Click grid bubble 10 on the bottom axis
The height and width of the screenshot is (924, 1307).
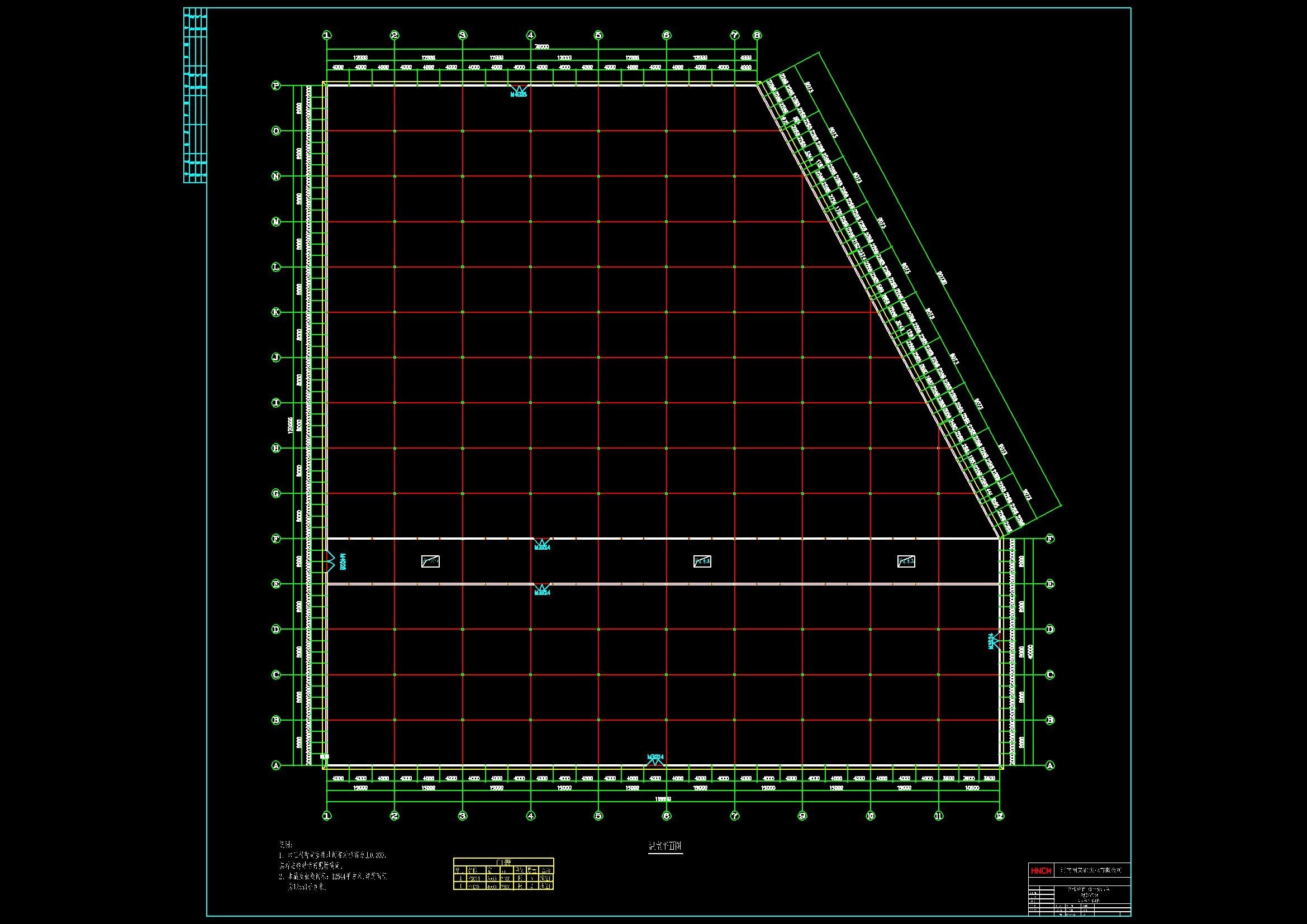pyautogui.click(x=871, y=816)
